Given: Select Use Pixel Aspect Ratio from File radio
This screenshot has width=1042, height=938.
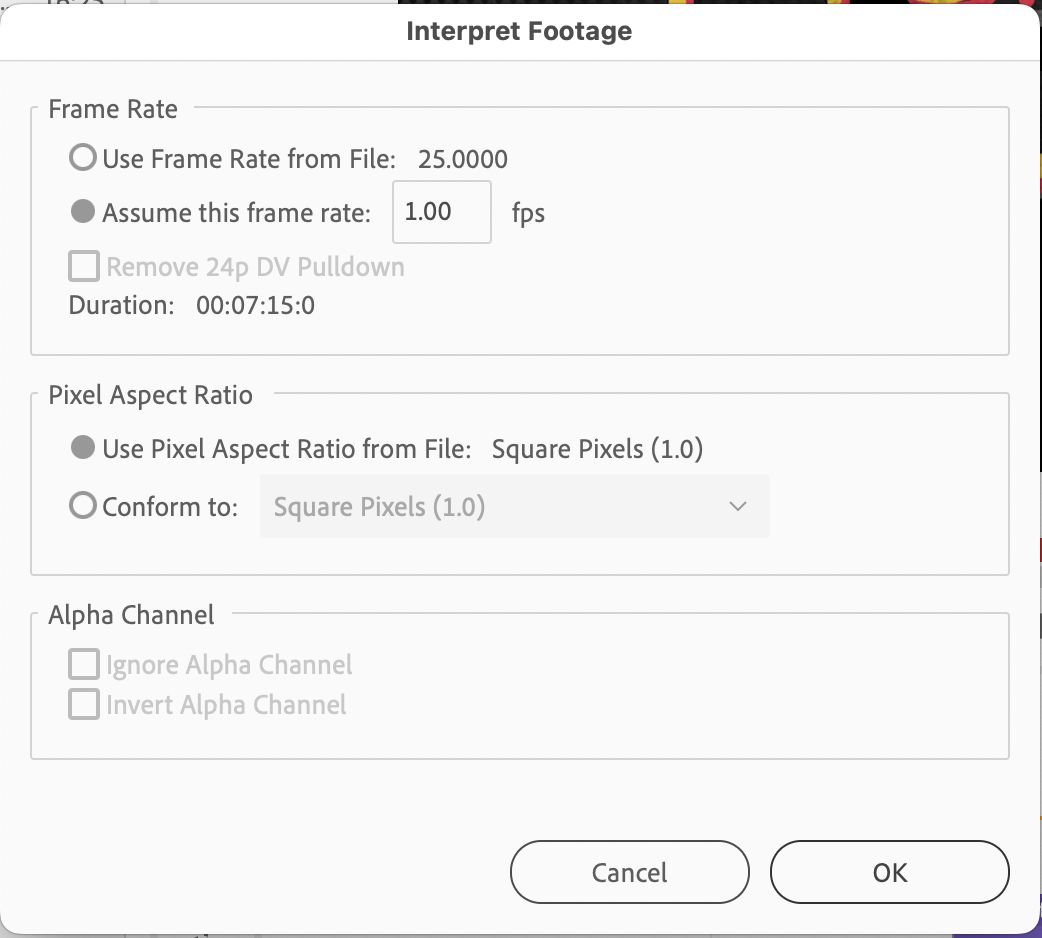Looking at the screenshot, I should click(83, 448).
